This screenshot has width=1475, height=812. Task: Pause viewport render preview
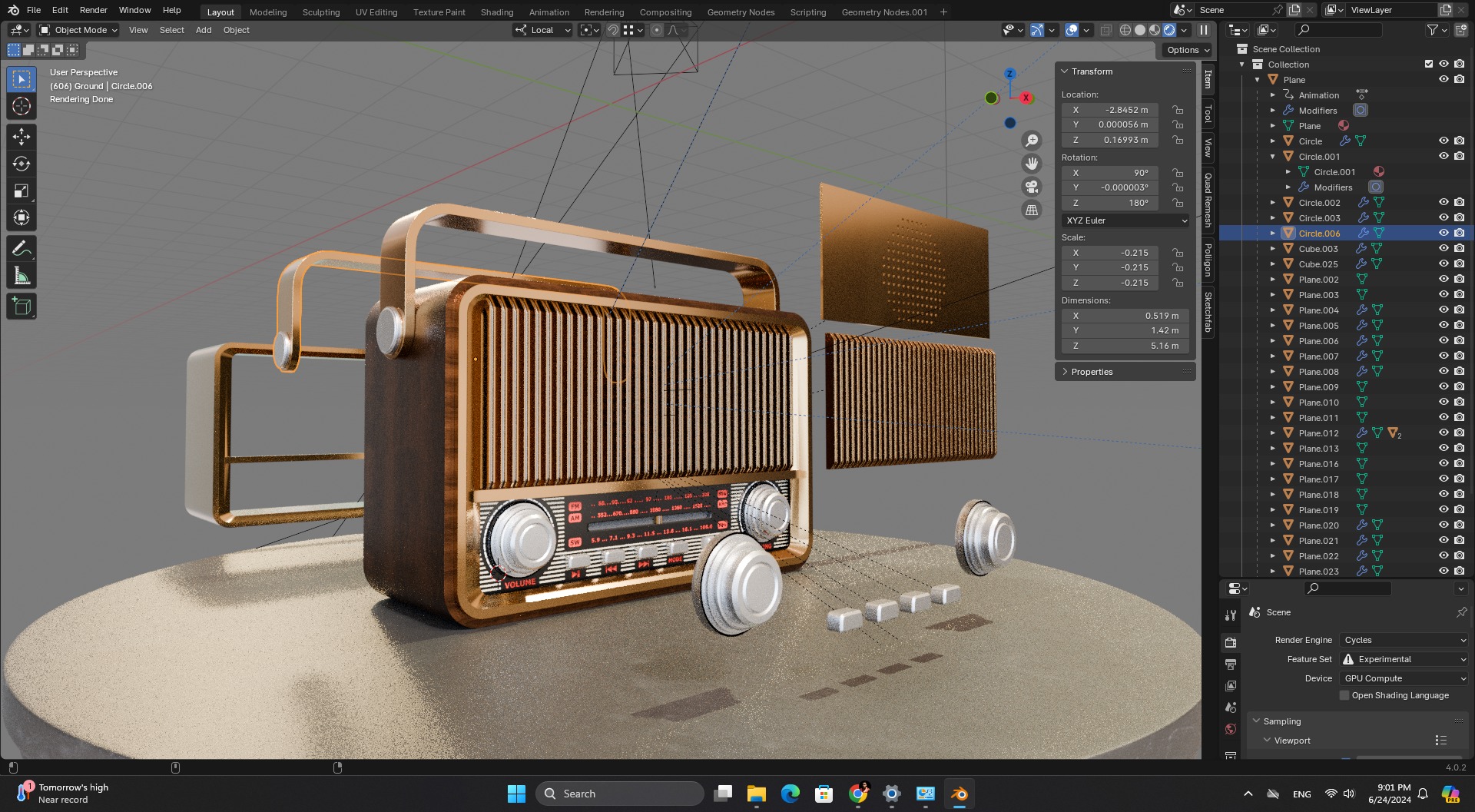click(1204, 30)
